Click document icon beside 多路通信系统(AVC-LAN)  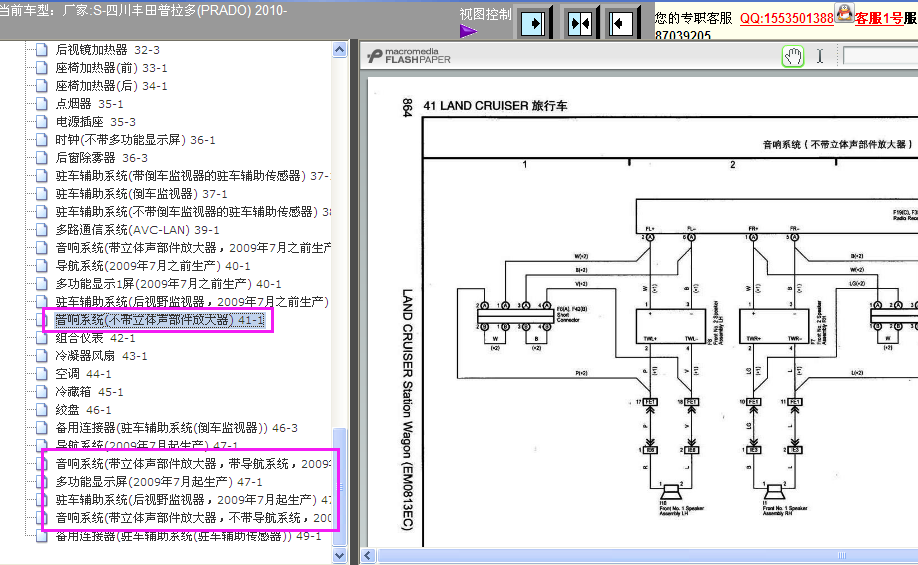point(42,230)
